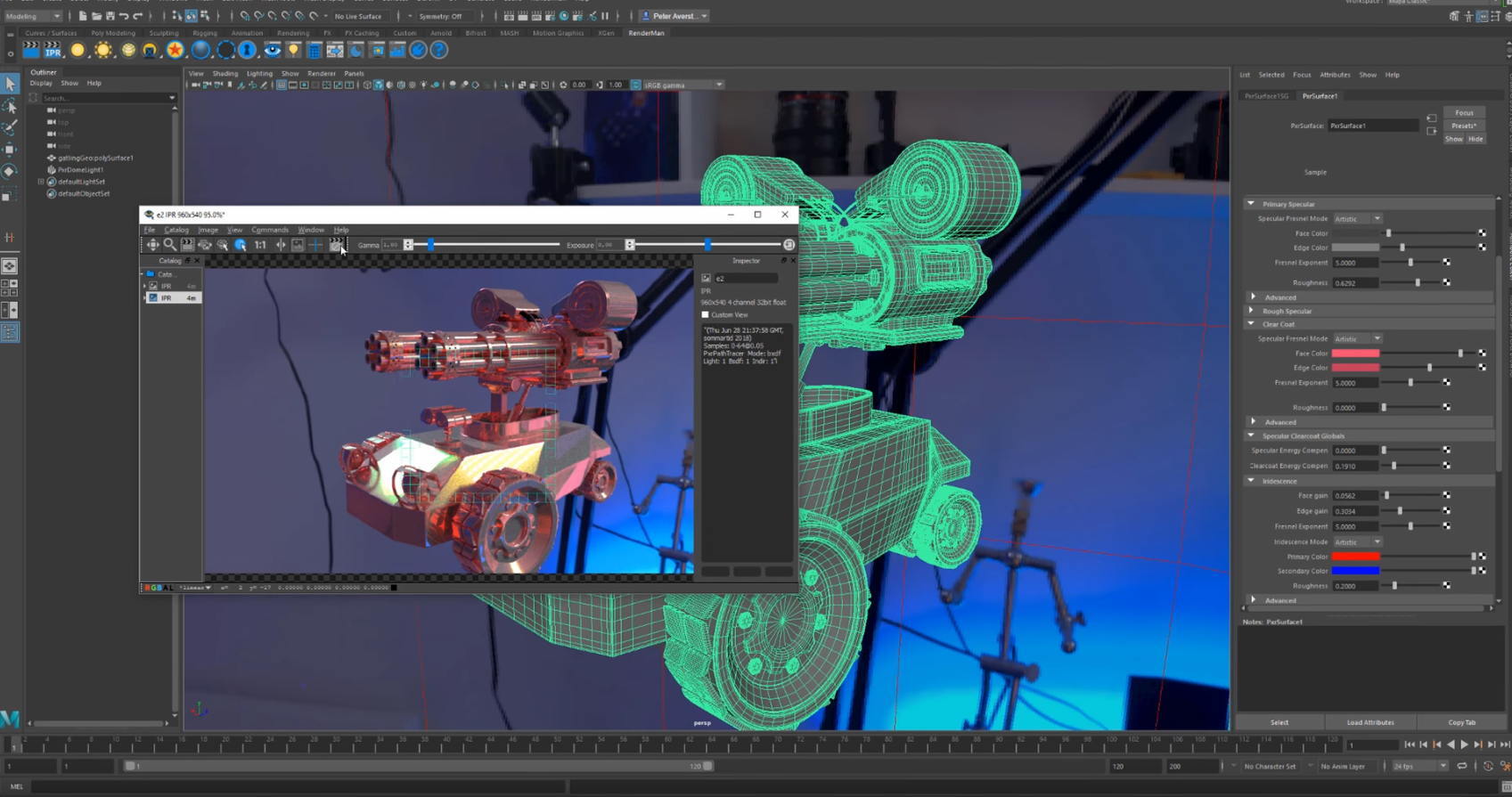The width and height of the screenshot is (1512, 797).
Task: Click checker map button beside Roughness in Primary Specular
Action: pyautogui.click(x=1446, y=282)
